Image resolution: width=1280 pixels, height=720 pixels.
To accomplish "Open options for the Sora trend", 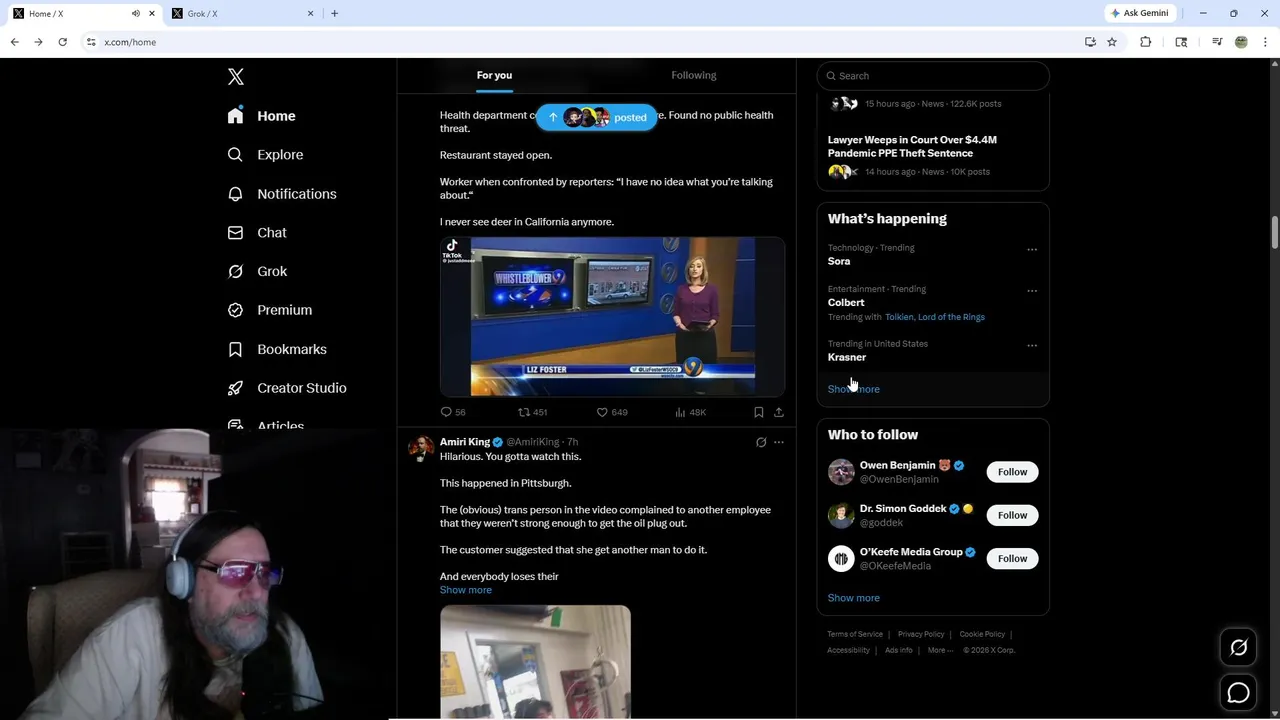I will pos(1032,250).
